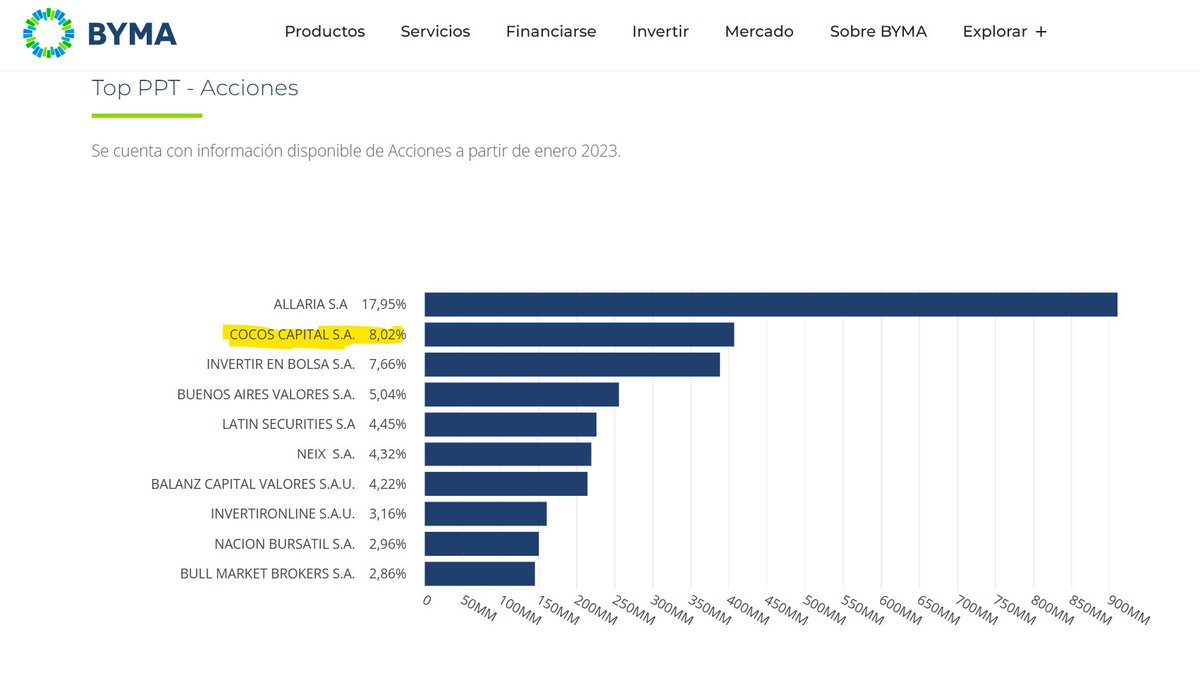The width and height of the screenshot is (1200, 680).
Task: Click the 7,66% percentage value
Action: click(x=388, y=364)
